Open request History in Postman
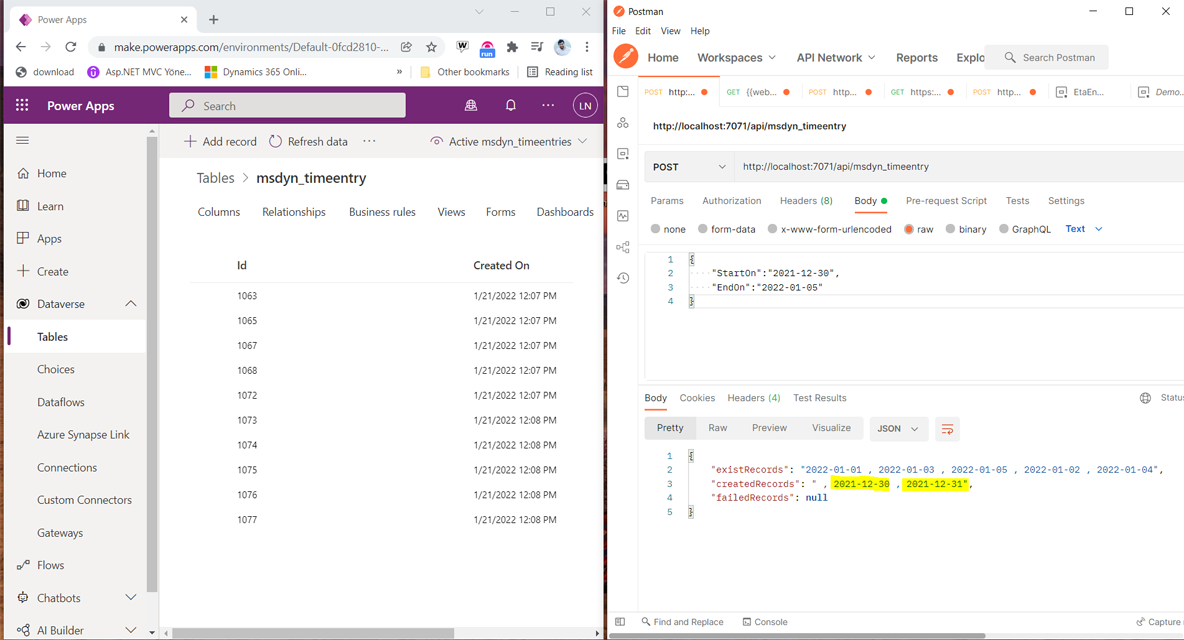1184x640 pixels. point(623,277)
